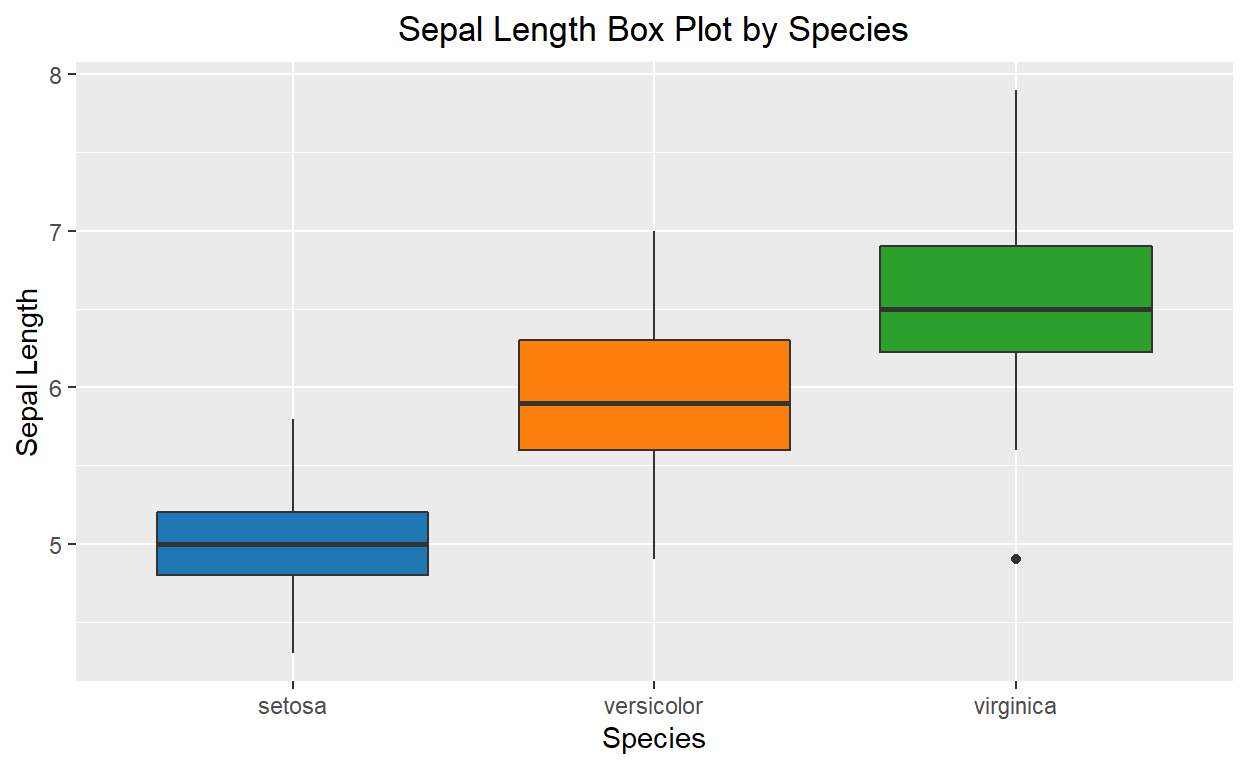
Task: Click the versicolor upper whisker
Action: point(654,286)
